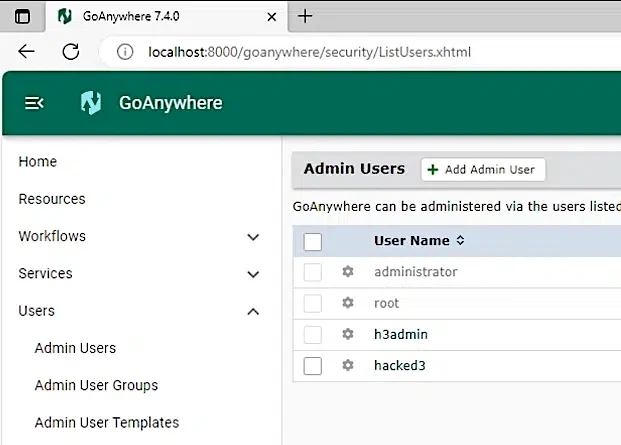The height and width of the screenshot is (445, 621).
Task: Click the site information icon in address bar
Action: 125,52
